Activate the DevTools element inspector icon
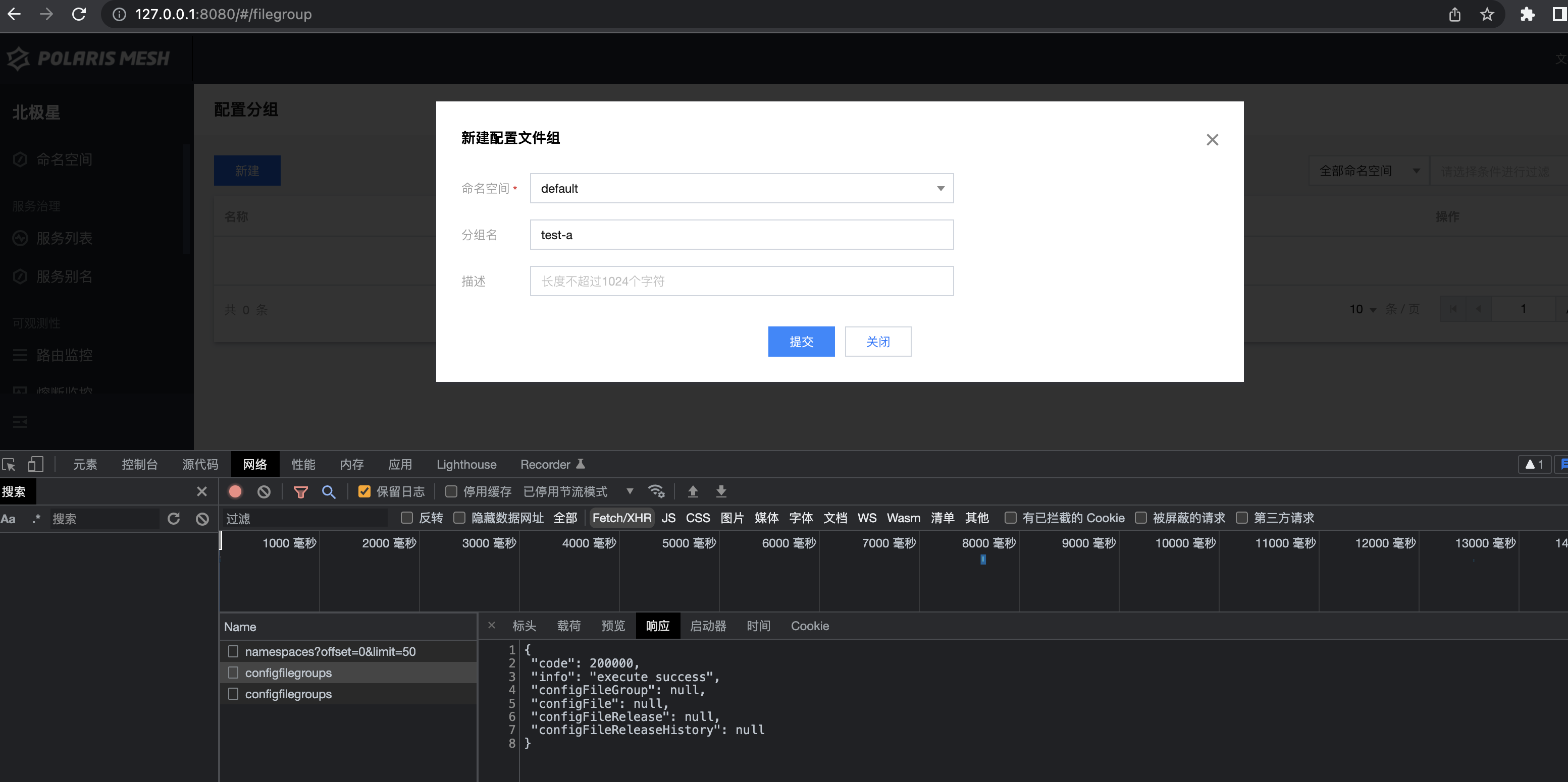The image size is (1568, 782). 9,465
